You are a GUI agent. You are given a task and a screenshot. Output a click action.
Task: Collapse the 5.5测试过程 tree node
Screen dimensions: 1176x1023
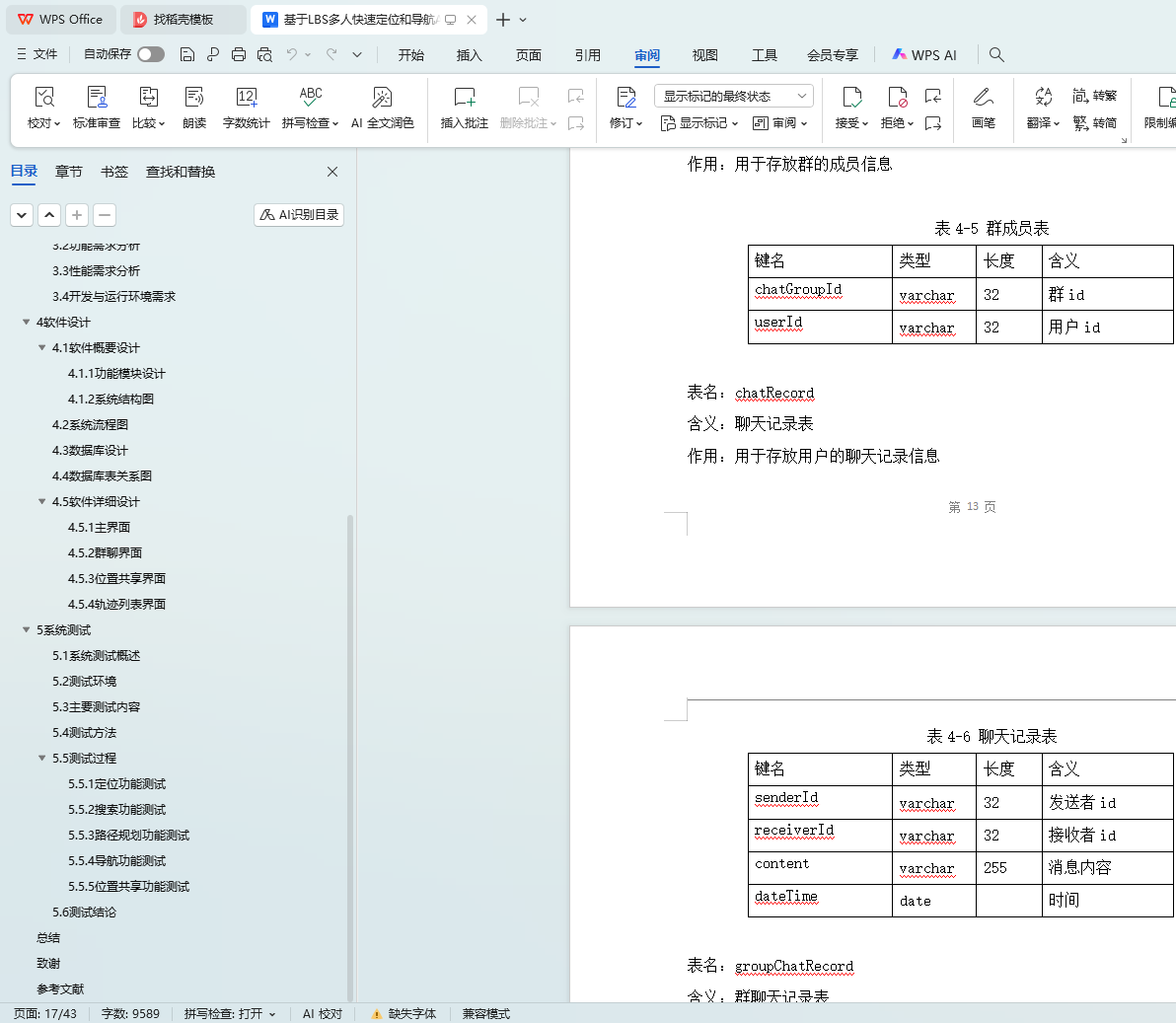point(42,759)
